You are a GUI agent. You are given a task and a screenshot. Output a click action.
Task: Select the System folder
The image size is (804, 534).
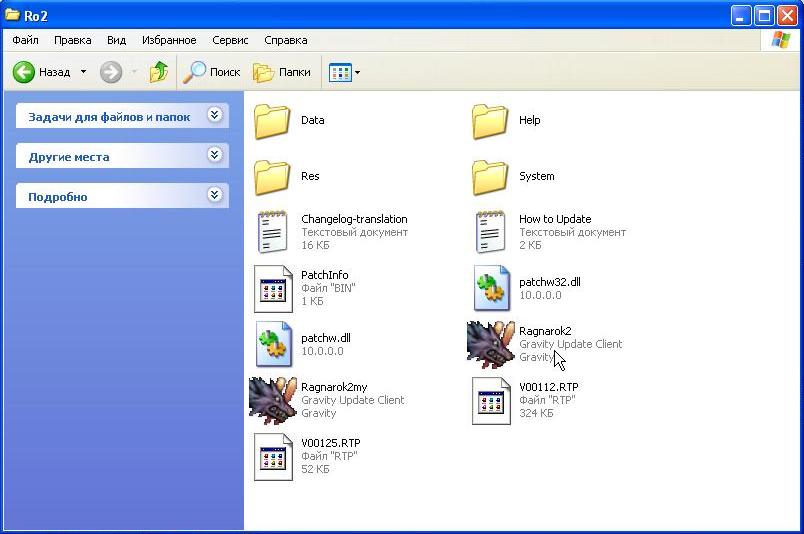coord(491,177)
